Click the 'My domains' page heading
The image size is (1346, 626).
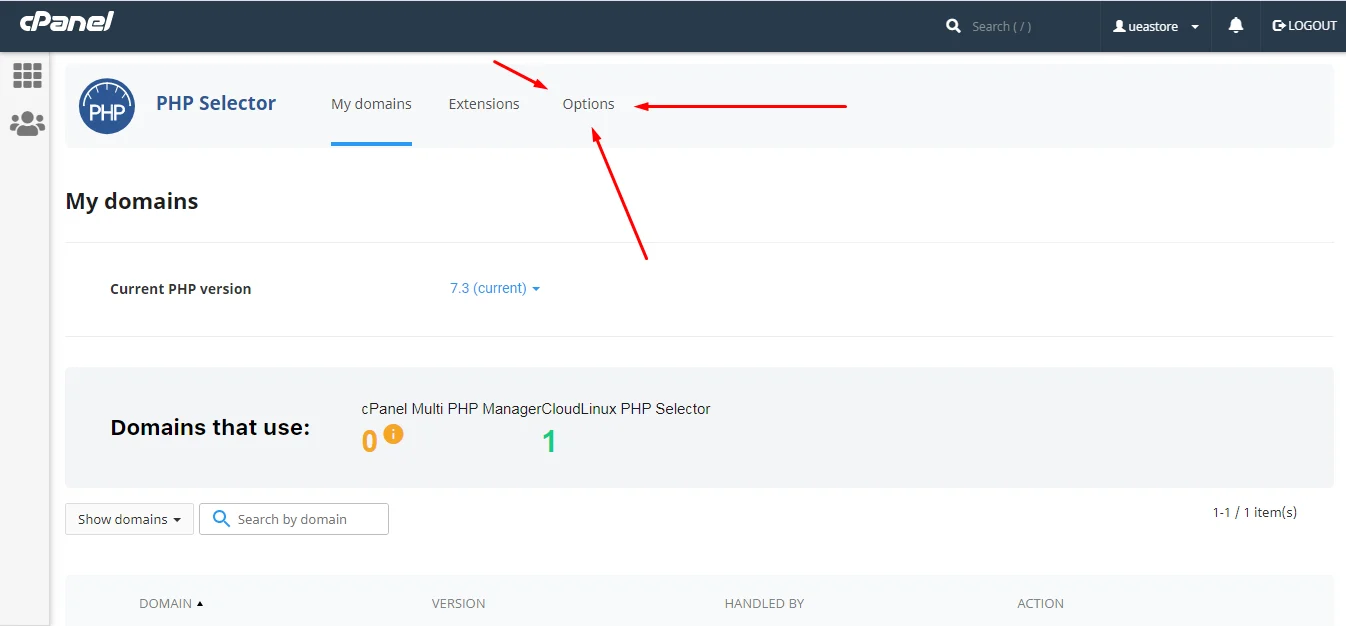132,201
